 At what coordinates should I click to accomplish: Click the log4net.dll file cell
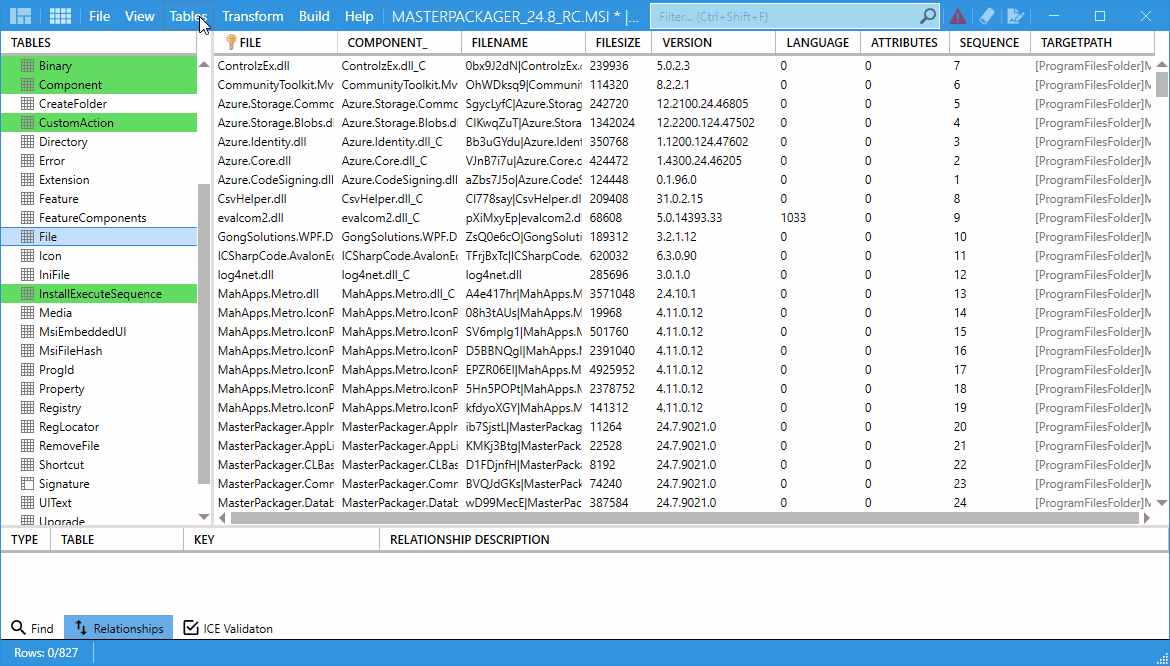(x=245, y=275)
